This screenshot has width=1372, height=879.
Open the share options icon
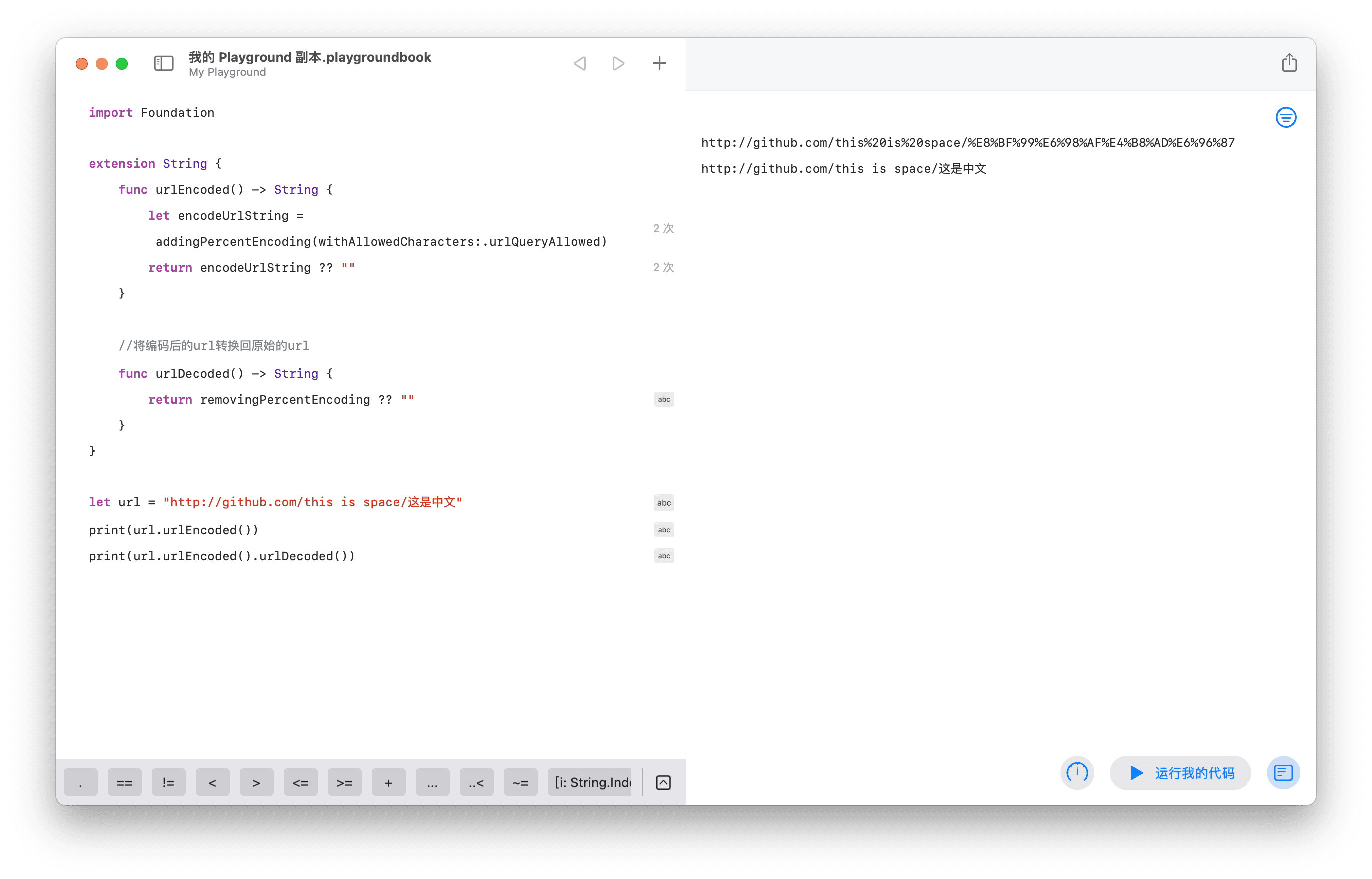click(1289, 63)
